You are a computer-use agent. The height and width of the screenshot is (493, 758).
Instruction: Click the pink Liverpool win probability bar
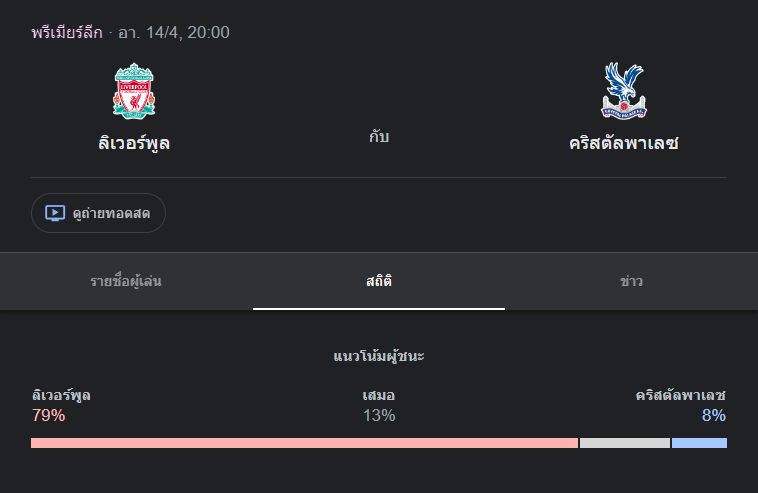coord(304,443)
